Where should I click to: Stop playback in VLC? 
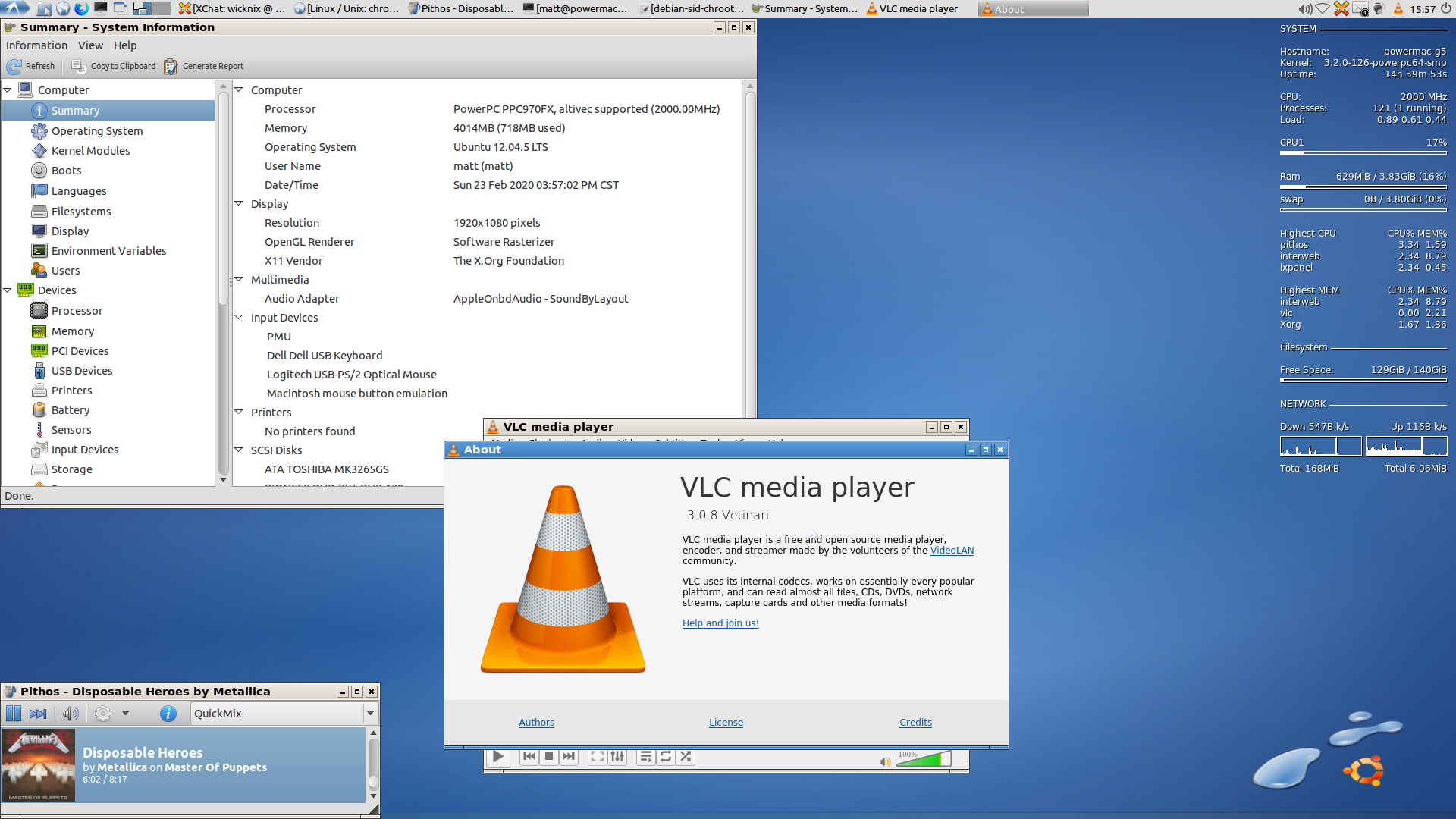point(549,756)
